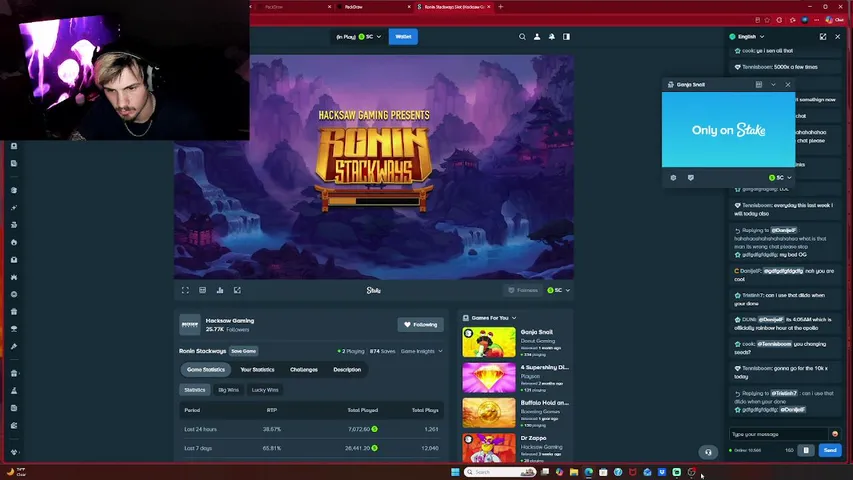The height and width of the screenshot is (480, 853).
Task: Click the Save Game button
Action: point(244,351)
